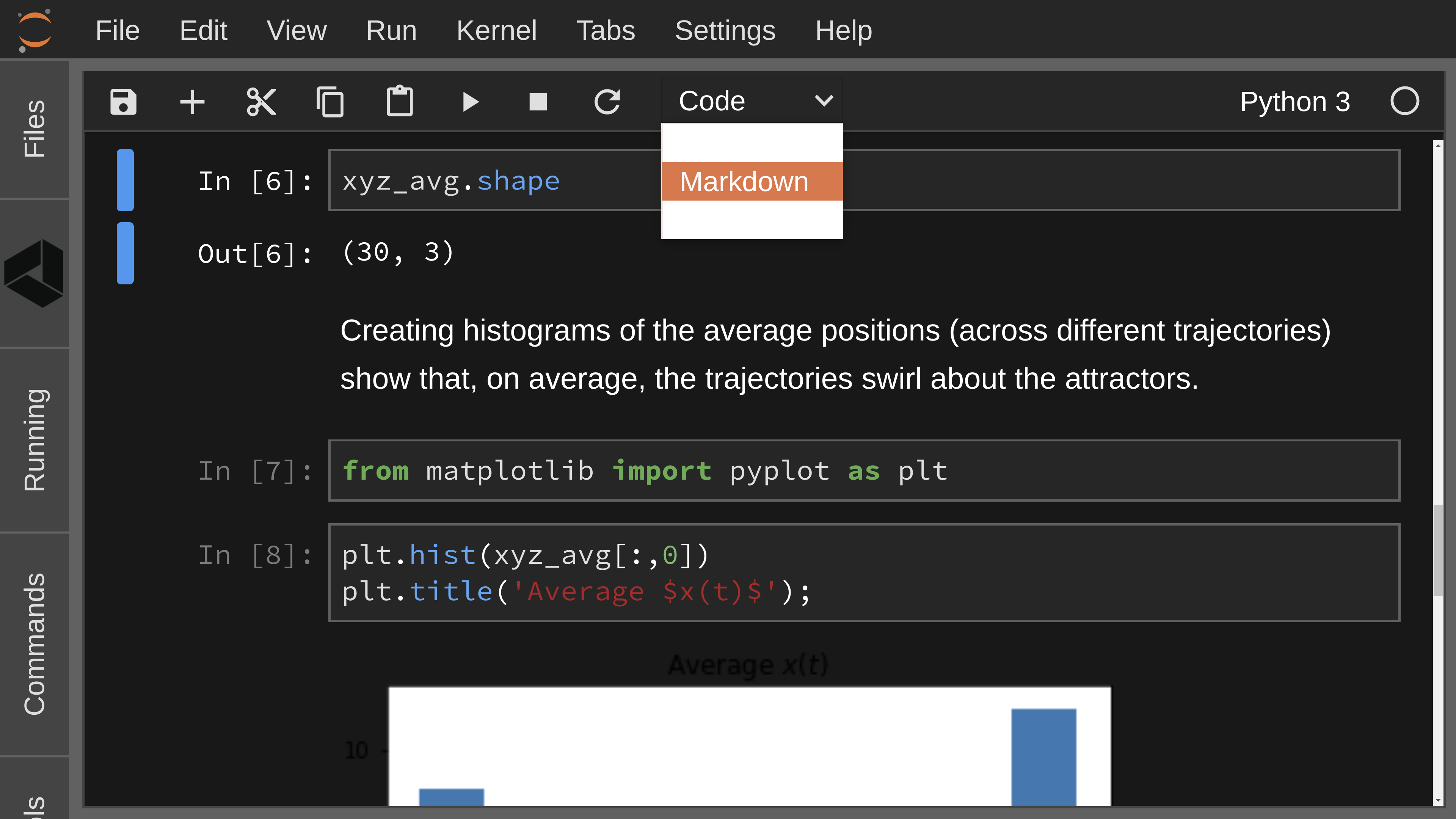Interrupt the kernel
The width and height of the screenshot is (1456, 819).
click(538, 101)
